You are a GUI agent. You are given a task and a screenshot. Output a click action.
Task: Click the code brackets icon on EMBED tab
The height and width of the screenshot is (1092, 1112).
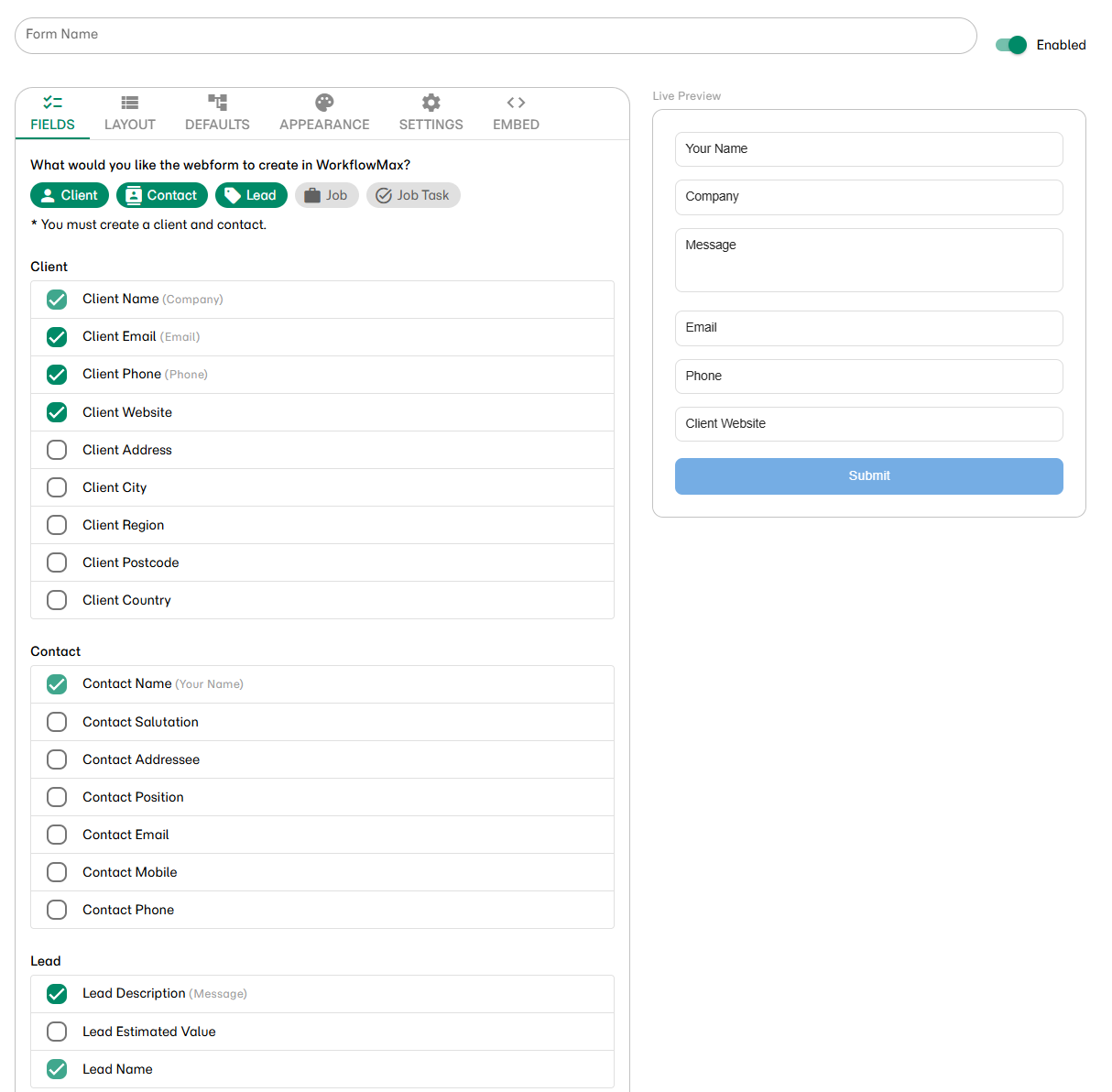[515, 101]
